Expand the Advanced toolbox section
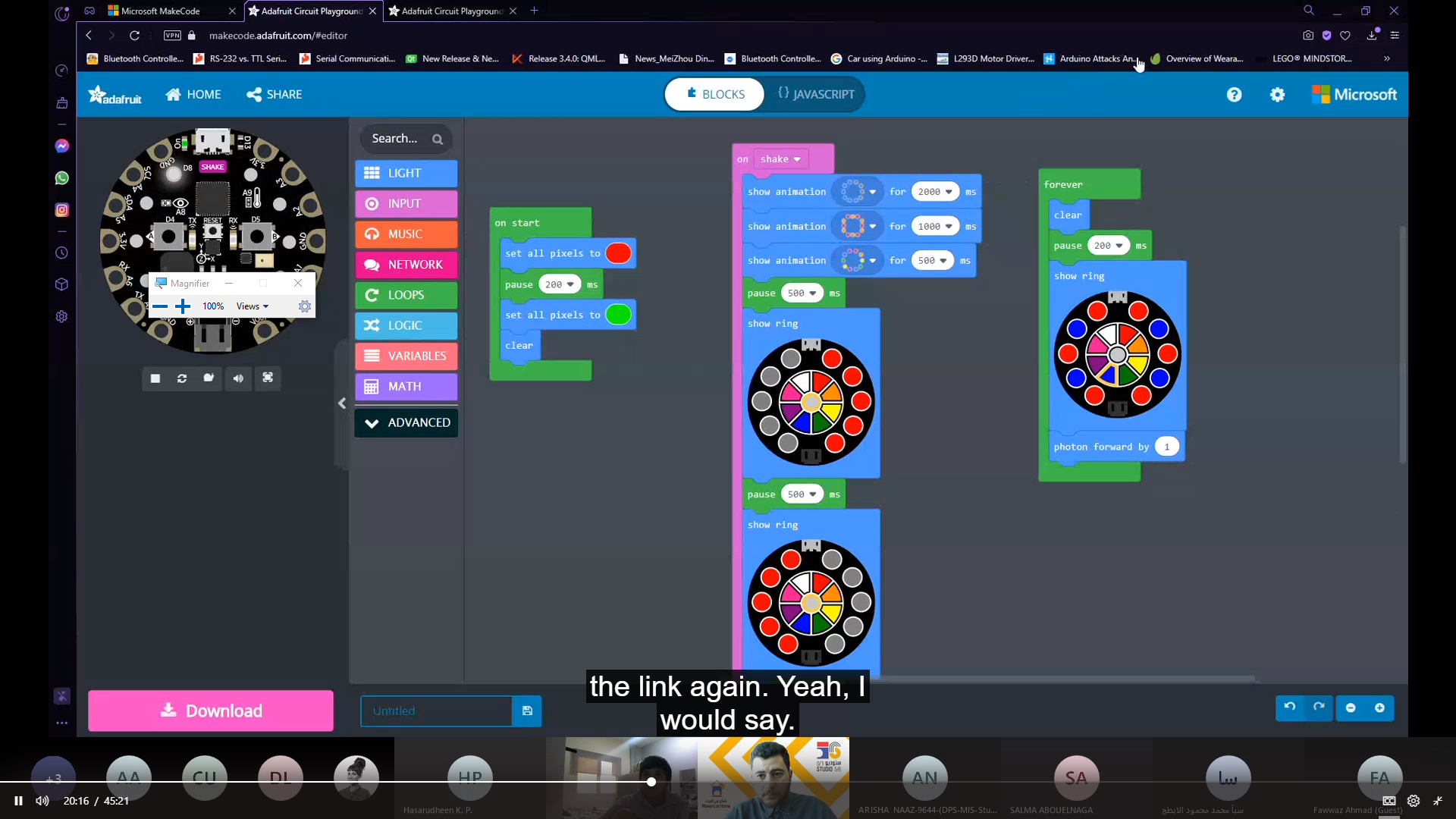The height and width of the screenshot is (819, 1456). click(x=406, y=423)
